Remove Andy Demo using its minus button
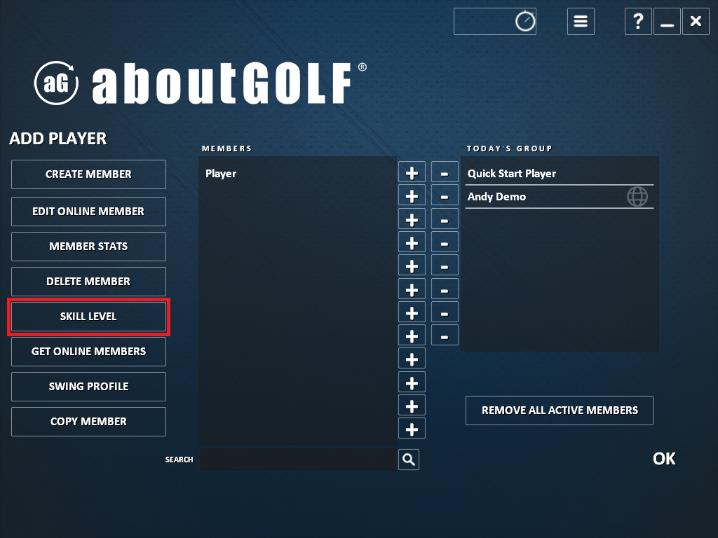Image resolution: width=718 pixels, height=538 pixels. (x=444, y=196)
